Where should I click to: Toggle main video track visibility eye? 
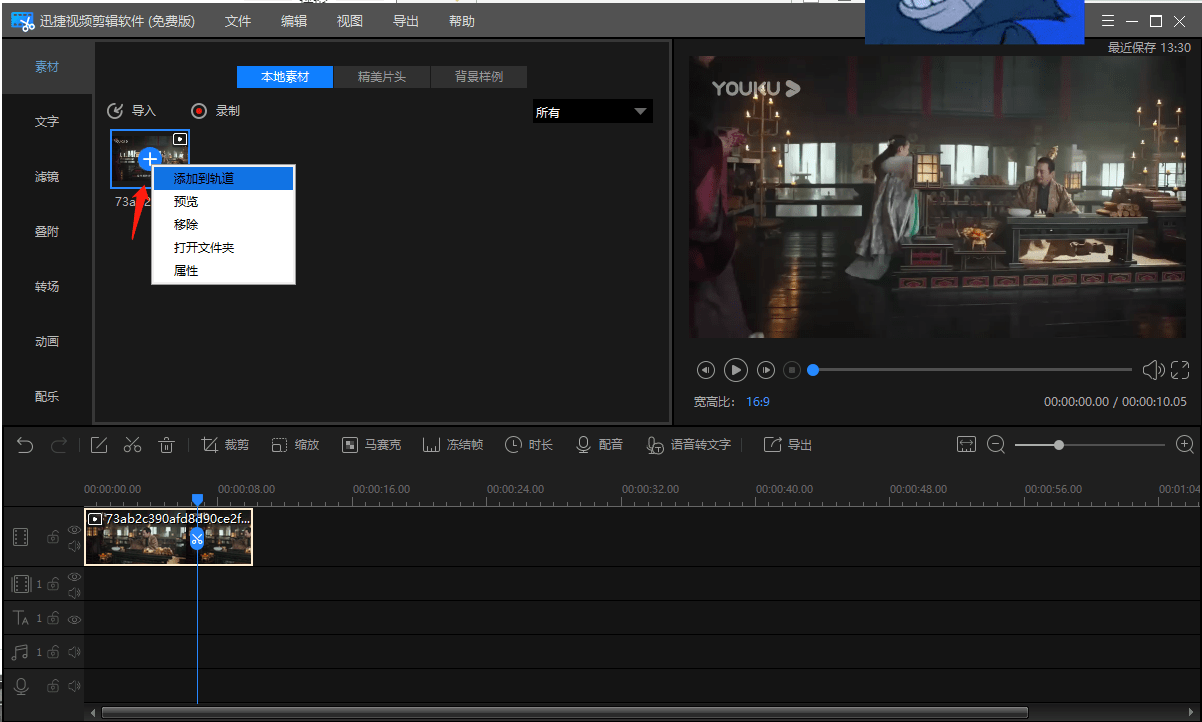click(x=74, y=530)
